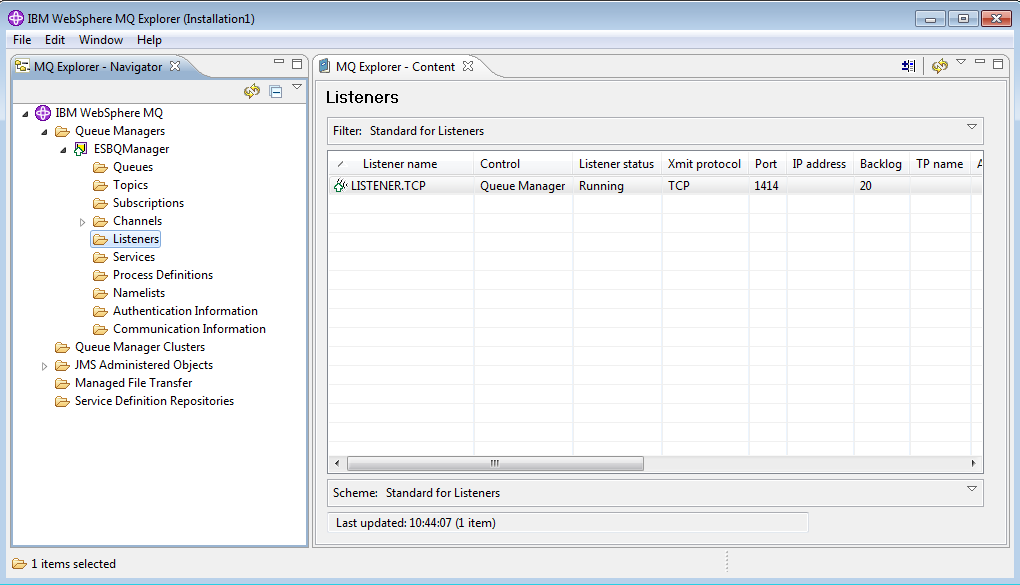
Task: Click the Navigator refresh icon
Action: [252, 91]
